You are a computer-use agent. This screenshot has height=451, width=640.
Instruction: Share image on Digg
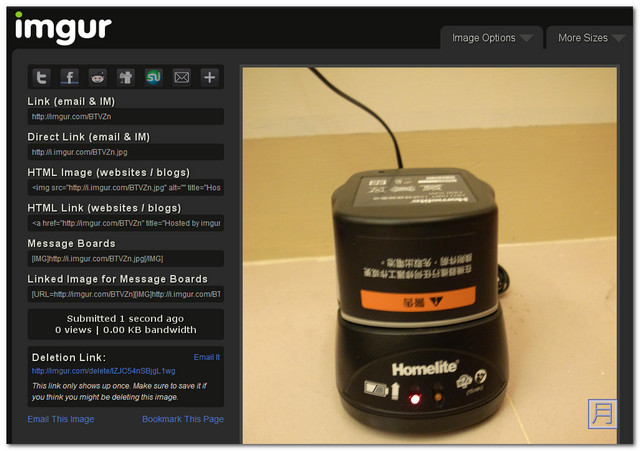point(126,77)
